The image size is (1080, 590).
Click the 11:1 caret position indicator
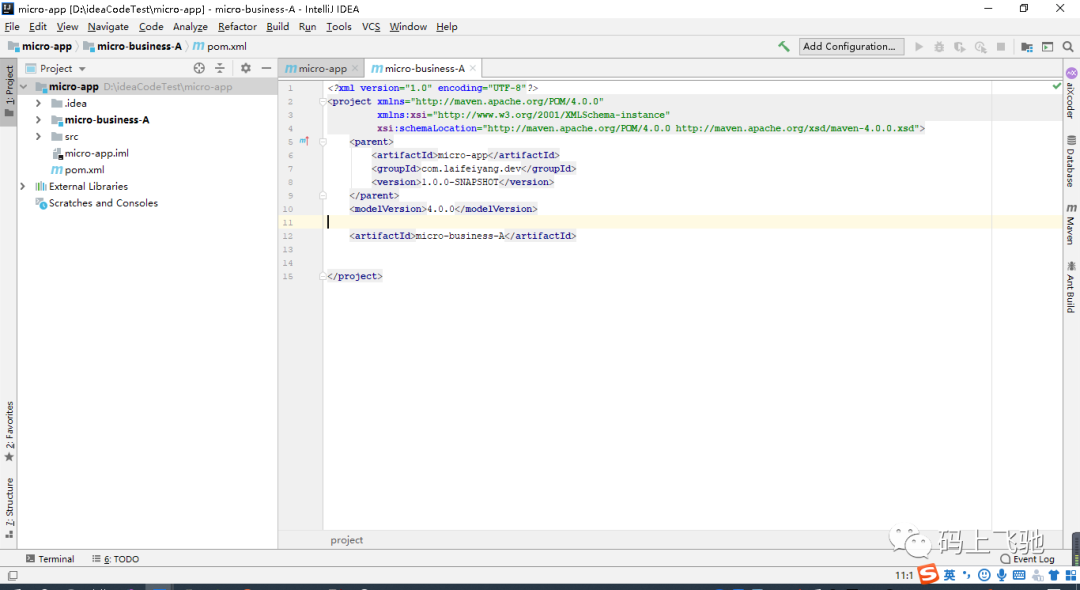904,576
